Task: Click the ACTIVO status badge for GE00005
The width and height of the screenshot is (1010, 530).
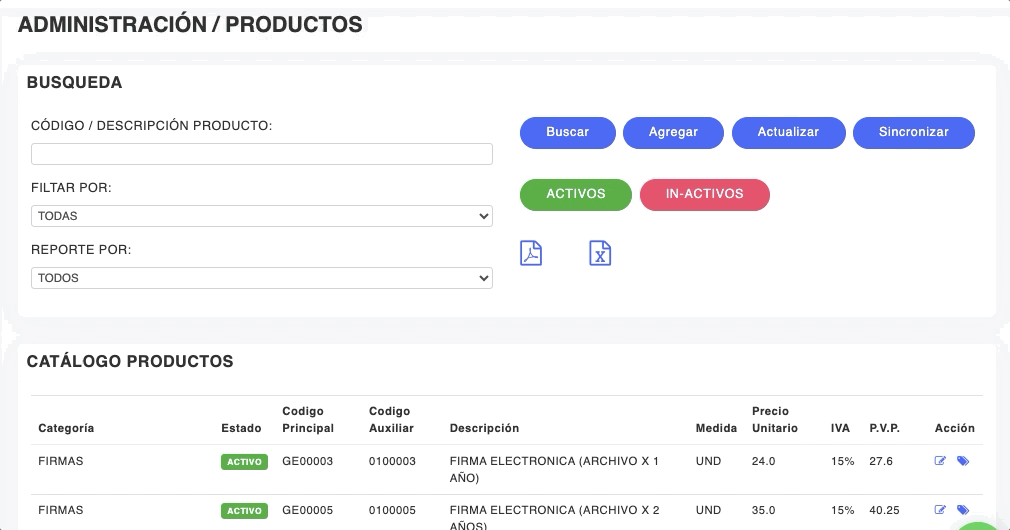Action: pyautogui.click(x=244, y=511)
